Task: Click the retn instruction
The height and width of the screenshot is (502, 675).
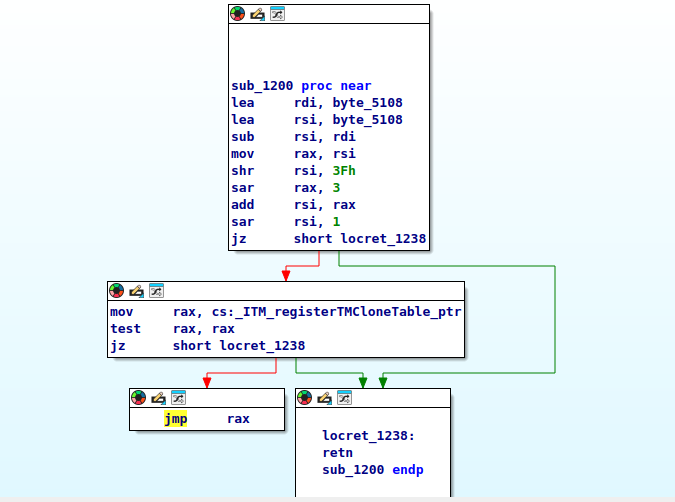Action: tap(338, 453)
